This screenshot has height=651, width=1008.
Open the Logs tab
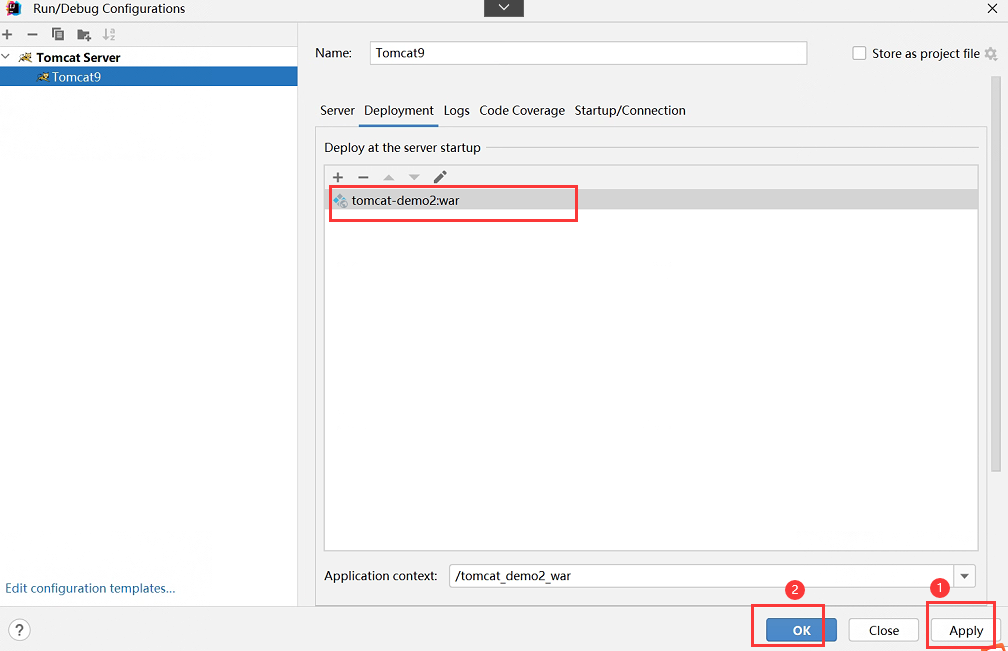click(456, 111)
